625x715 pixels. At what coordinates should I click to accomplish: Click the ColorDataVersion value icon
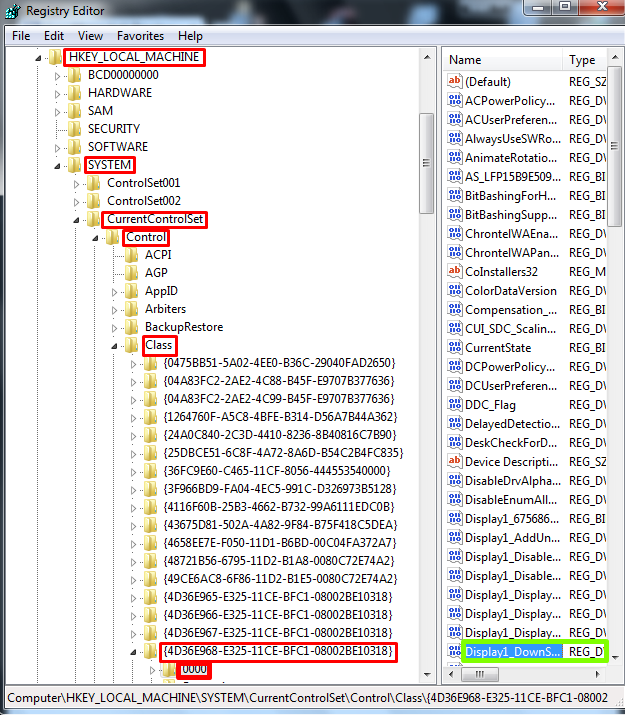455,290
